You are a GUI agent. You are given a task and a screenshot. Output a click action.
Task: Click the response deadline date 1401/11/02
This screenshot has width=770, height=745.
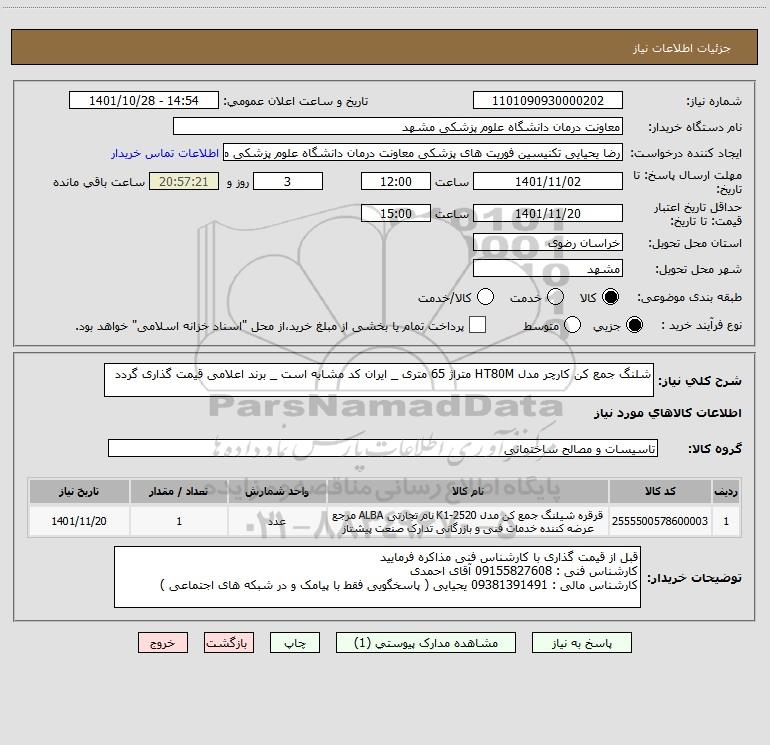point(548,182)
